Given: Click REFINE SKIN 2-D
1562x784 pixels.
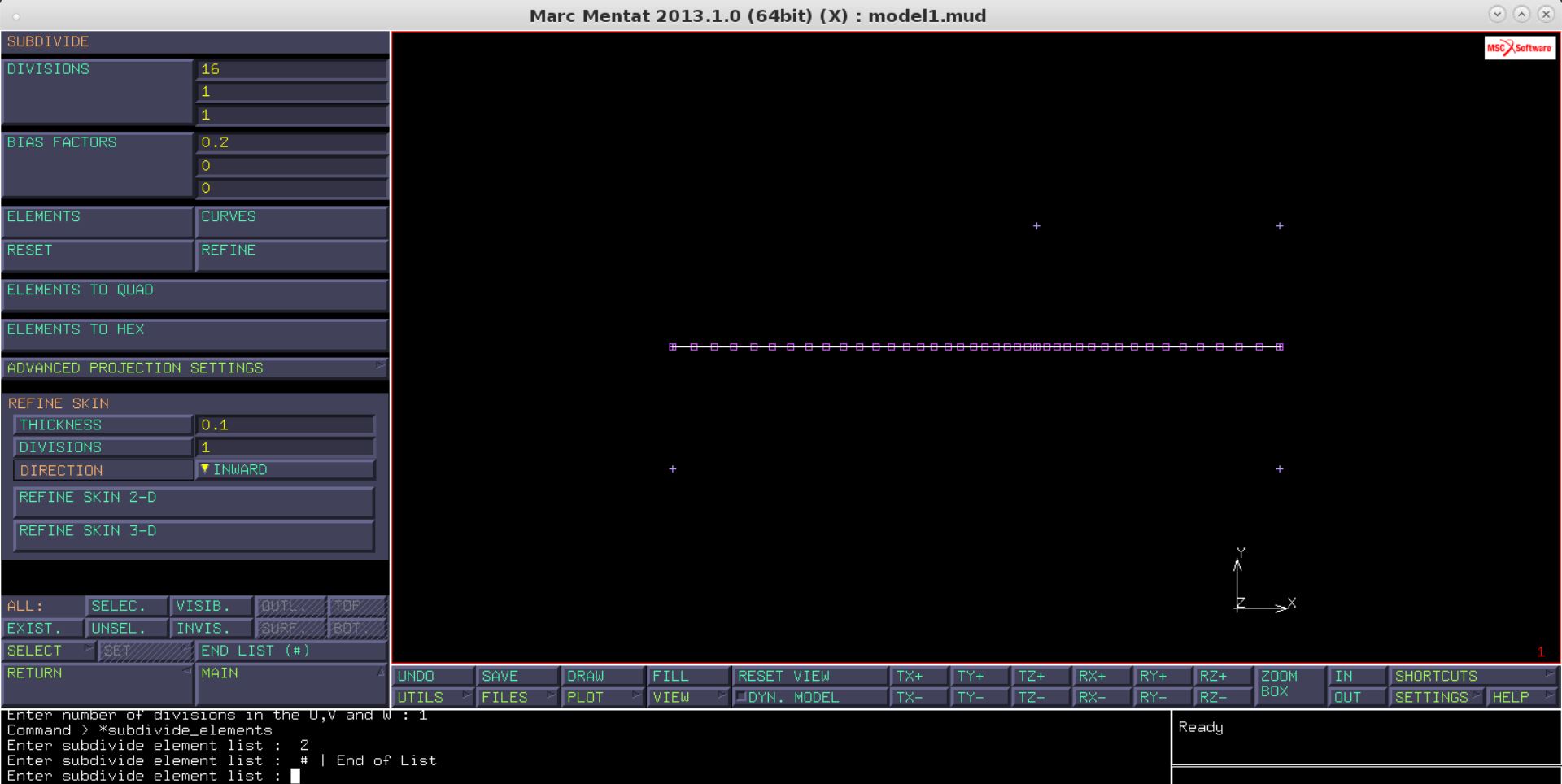Looking at the screenshot, I should coord(194,502).
